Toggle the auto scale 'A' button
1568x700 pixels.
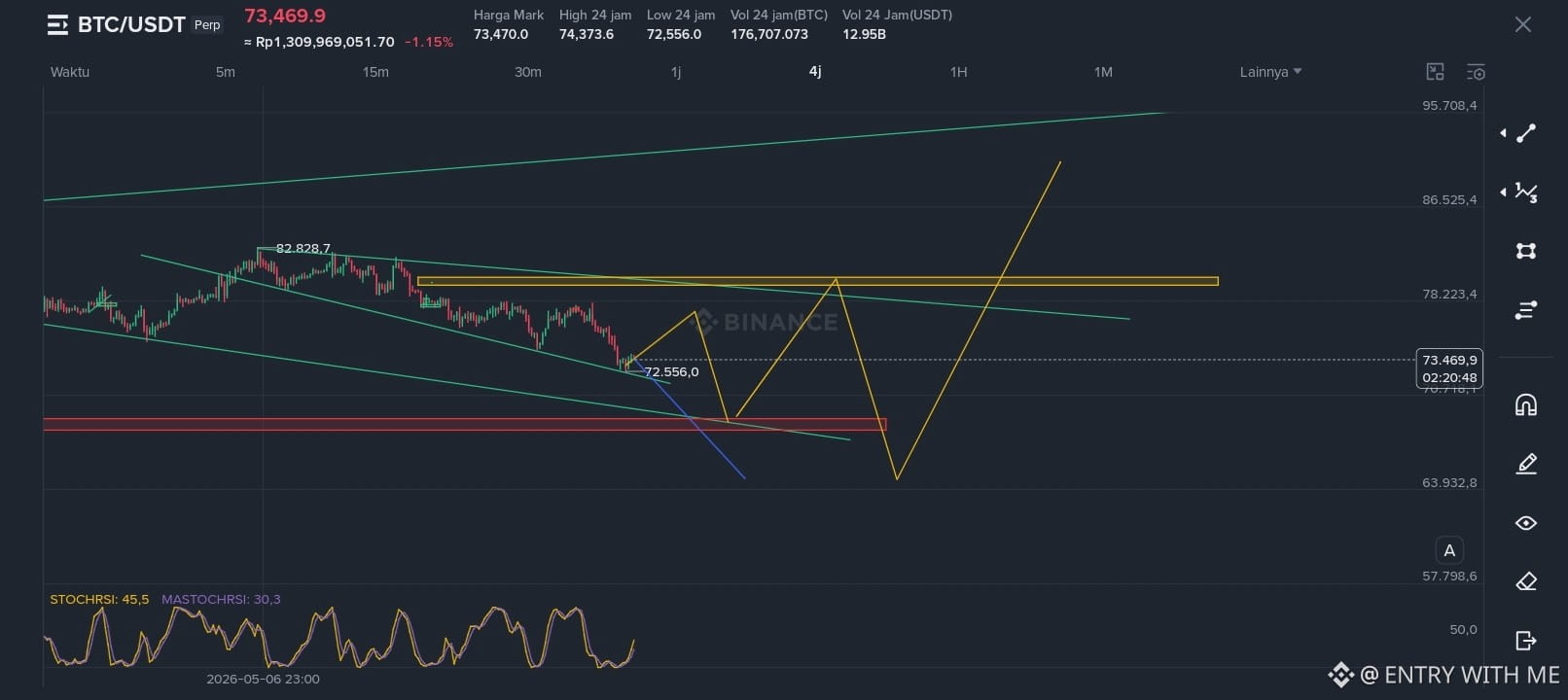tap(1449, 550)
